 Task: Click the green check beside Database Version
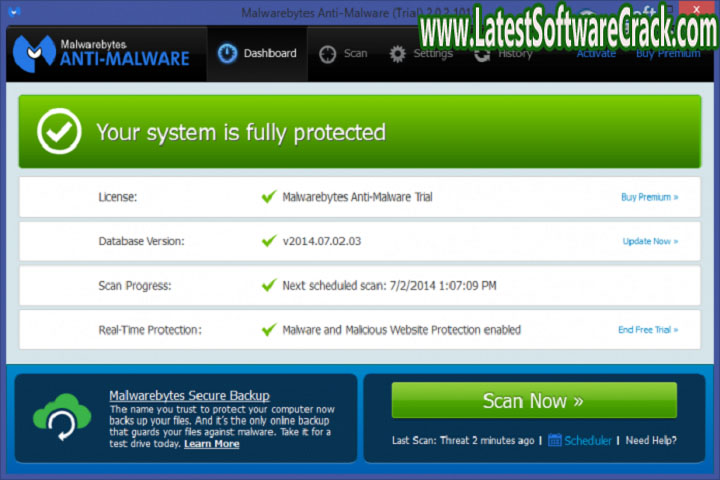pos(269,241)
